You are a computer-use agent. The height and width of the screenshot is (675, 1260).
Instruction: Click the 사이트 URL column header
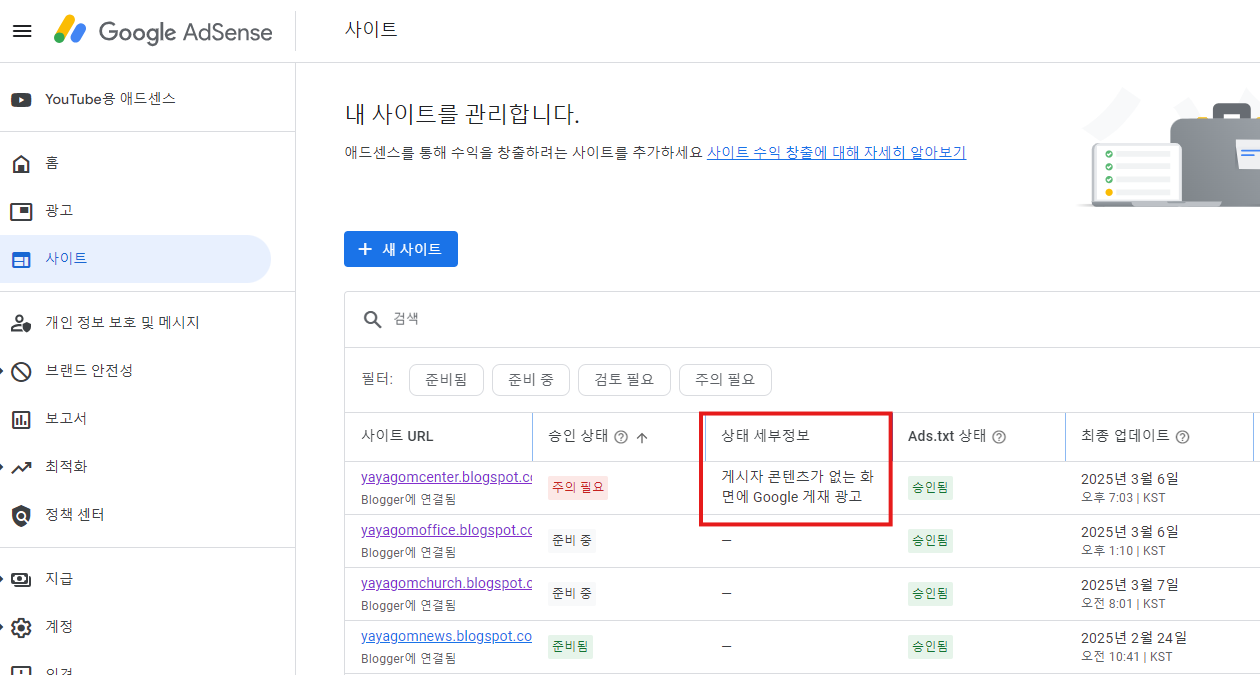pyautogui.click(x=398, y=436)
